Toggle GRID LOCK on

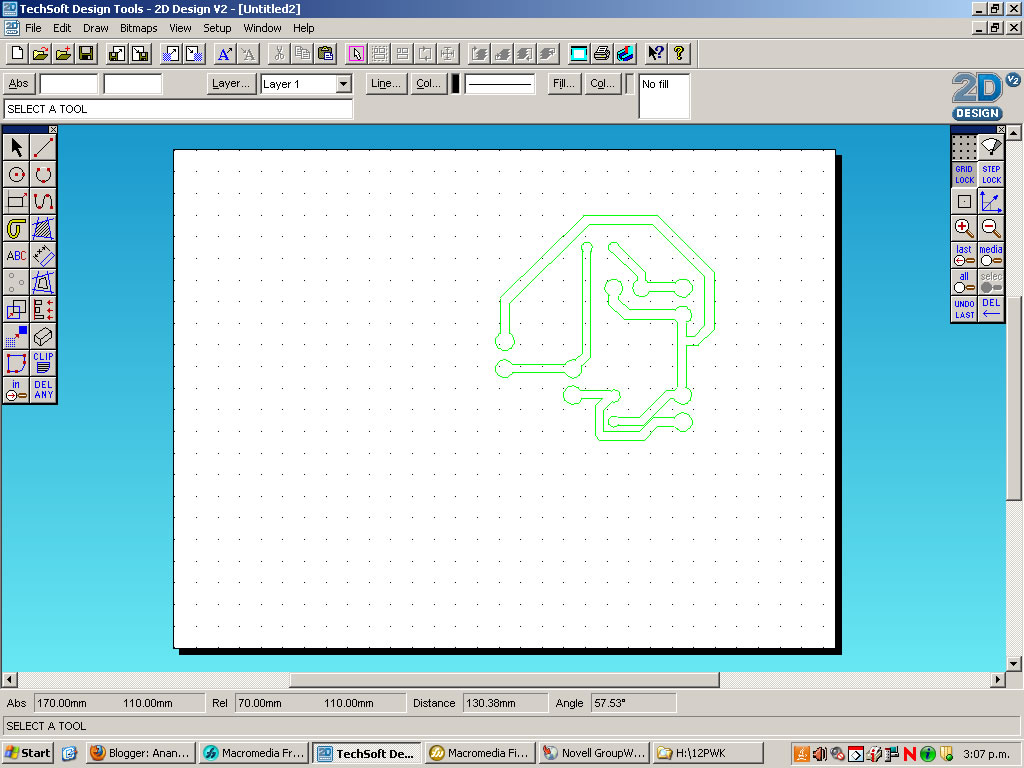click(963, 175)
